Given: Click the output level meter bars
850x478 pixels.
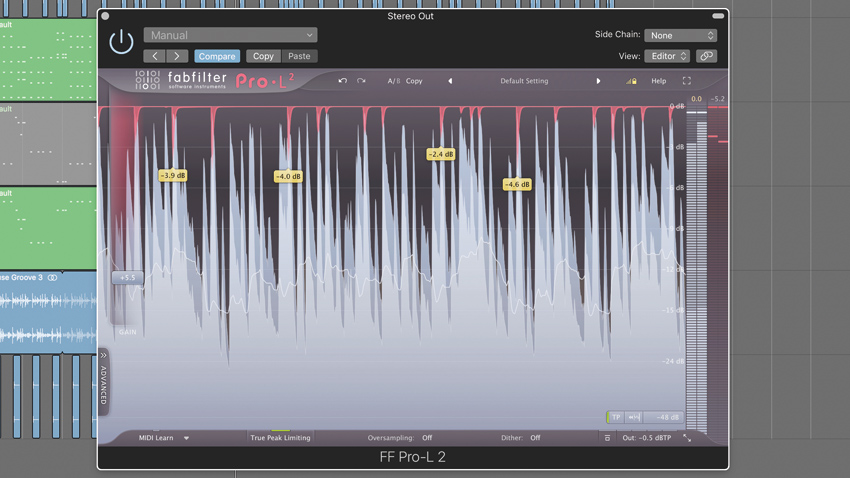Looking at the screenshot, I should pyautogui.click(x=697, y=271).
